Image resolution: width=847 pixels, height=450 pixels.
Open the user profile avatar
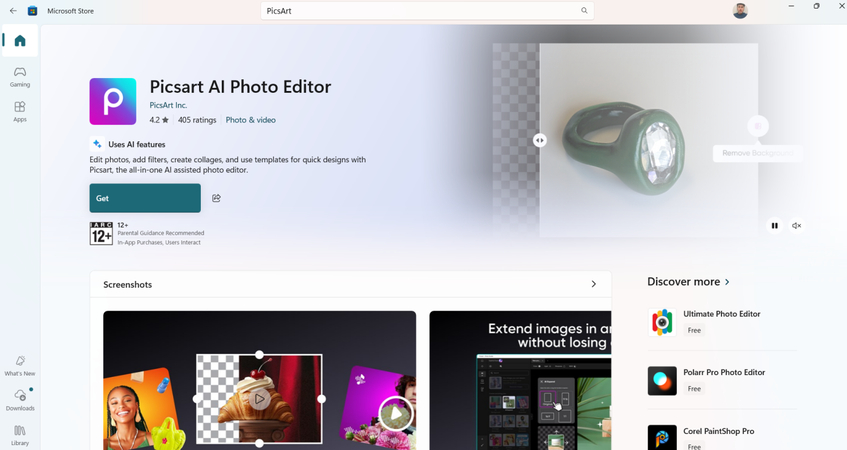pyautogui.click(x=740, y=11)
